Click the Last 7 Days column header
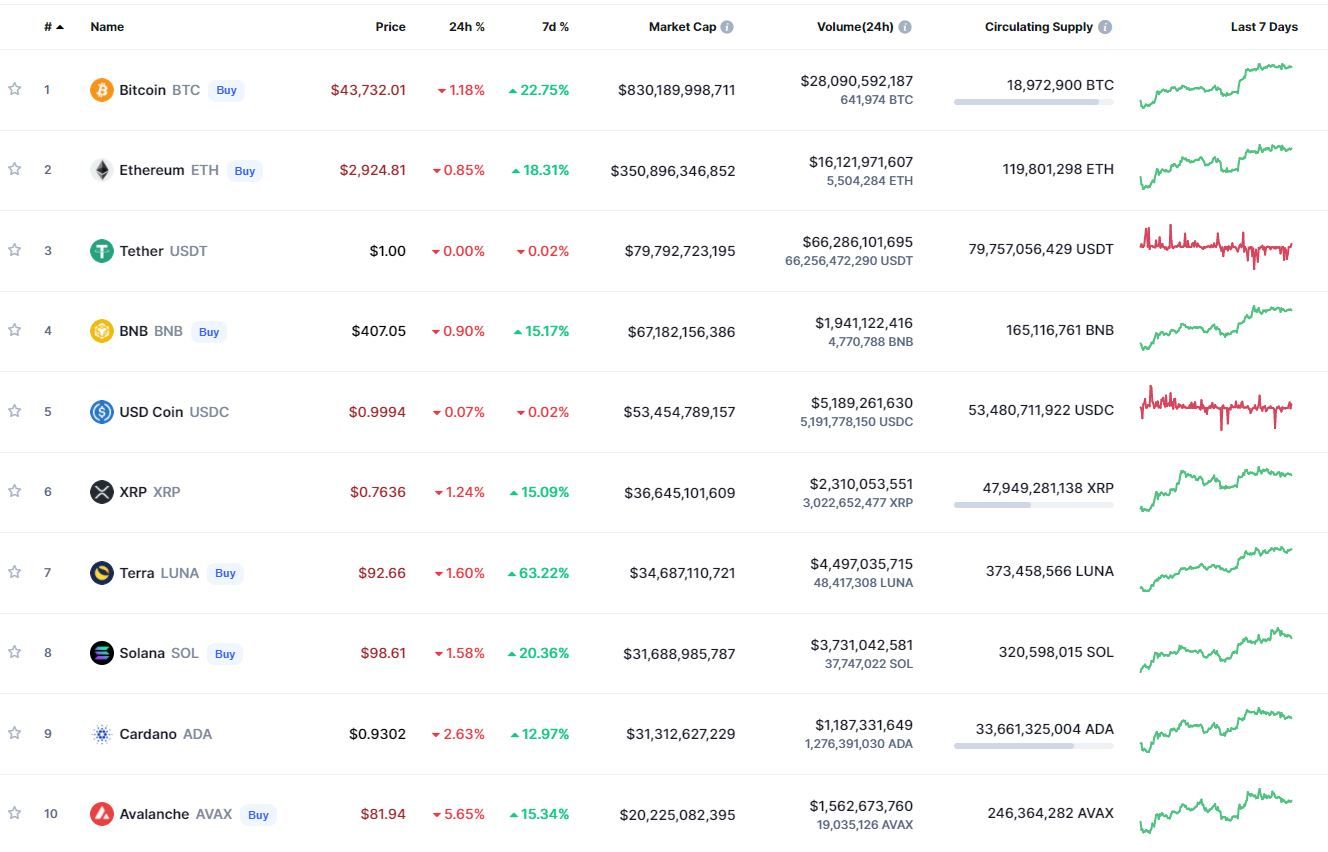 click(x=1264, y=27)
